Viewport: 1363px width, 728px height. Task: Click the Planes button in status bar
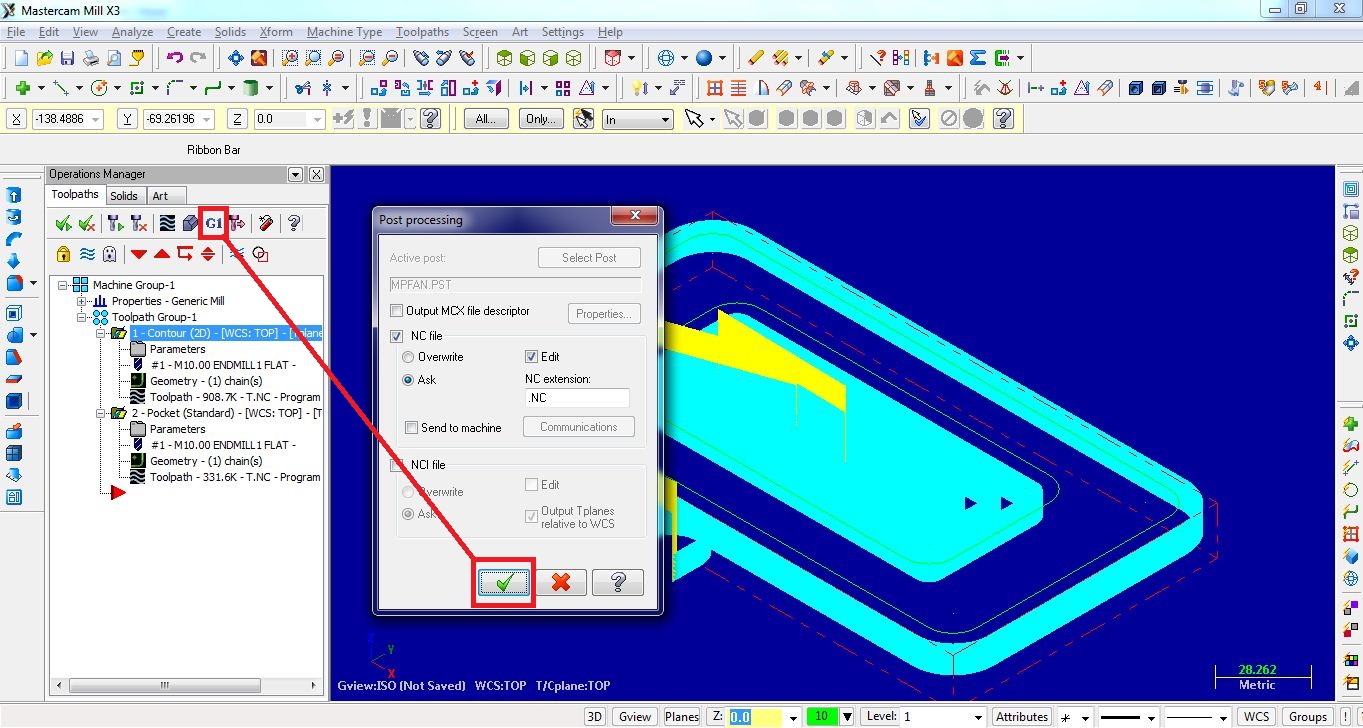682,717
